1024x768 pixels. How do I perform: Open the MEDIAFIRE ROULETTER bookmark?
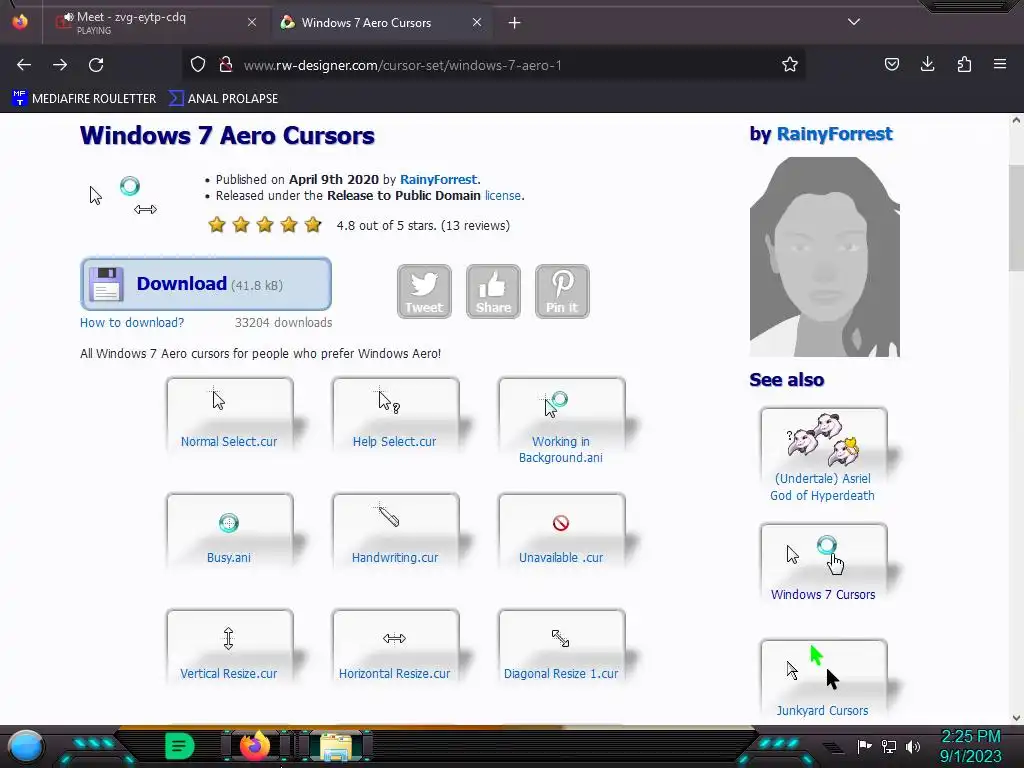(84, 99)
